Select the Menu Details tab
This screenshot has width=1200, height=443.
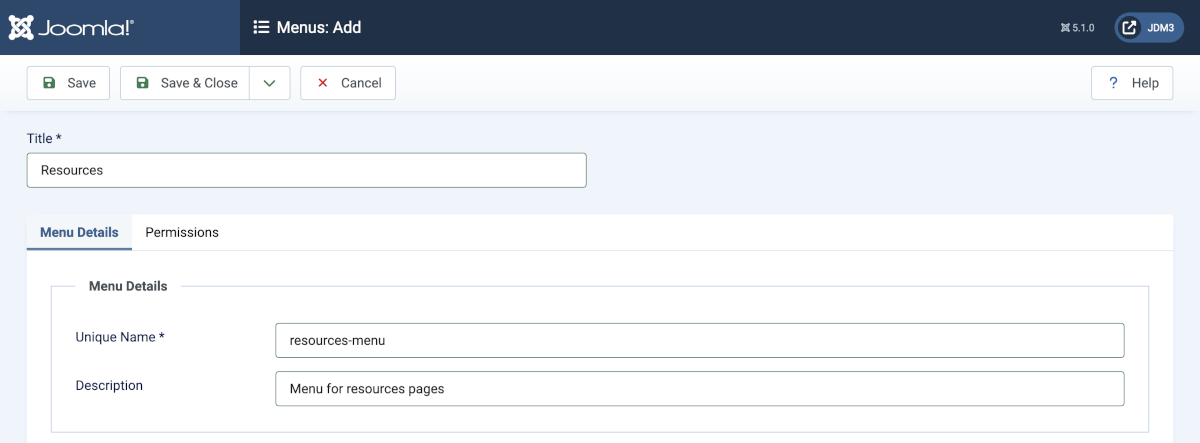79,232
